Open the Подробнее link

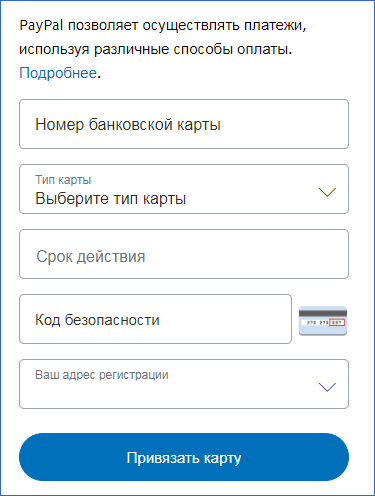[58, 73]
